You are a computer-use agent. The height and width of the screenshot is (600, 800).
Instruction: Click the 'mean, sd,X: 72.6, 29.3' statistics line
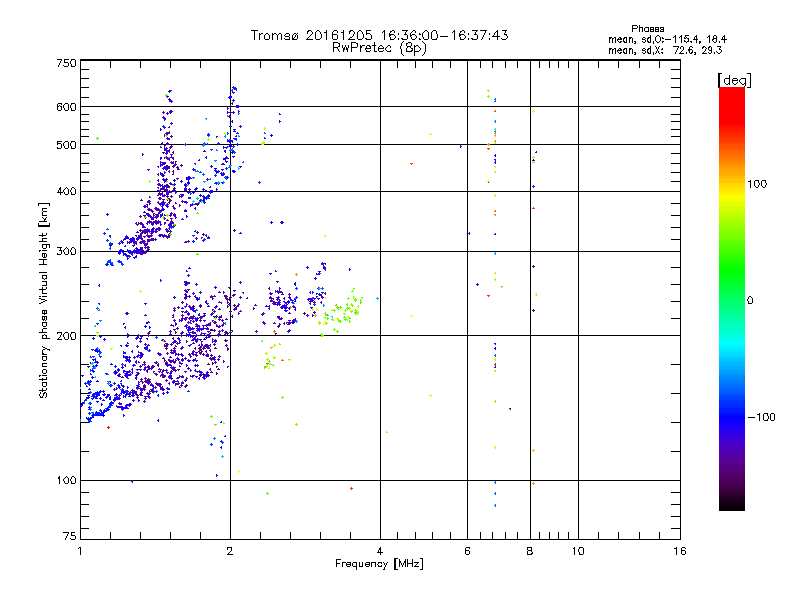click(665, 50)
